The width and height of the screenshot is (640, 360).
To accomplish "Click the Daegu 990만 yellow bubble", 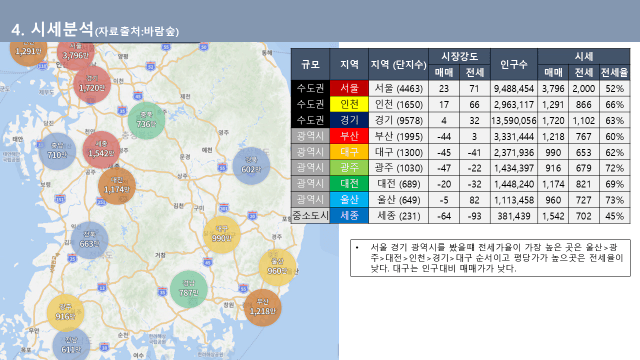I will click(x=222, y=235).
